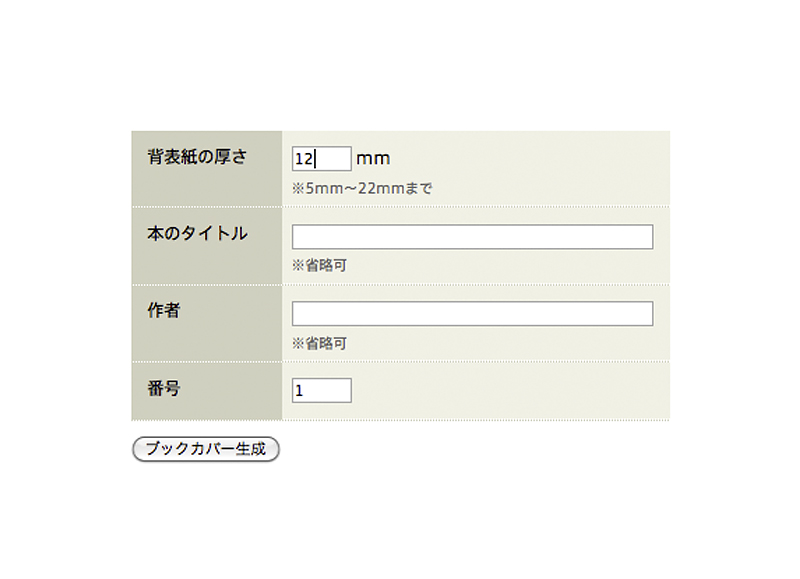This screenshot has width=800, height=579.
Task: Click empty area beside the 番号 input
Action: pyautogui.click(x=510, y=391)
